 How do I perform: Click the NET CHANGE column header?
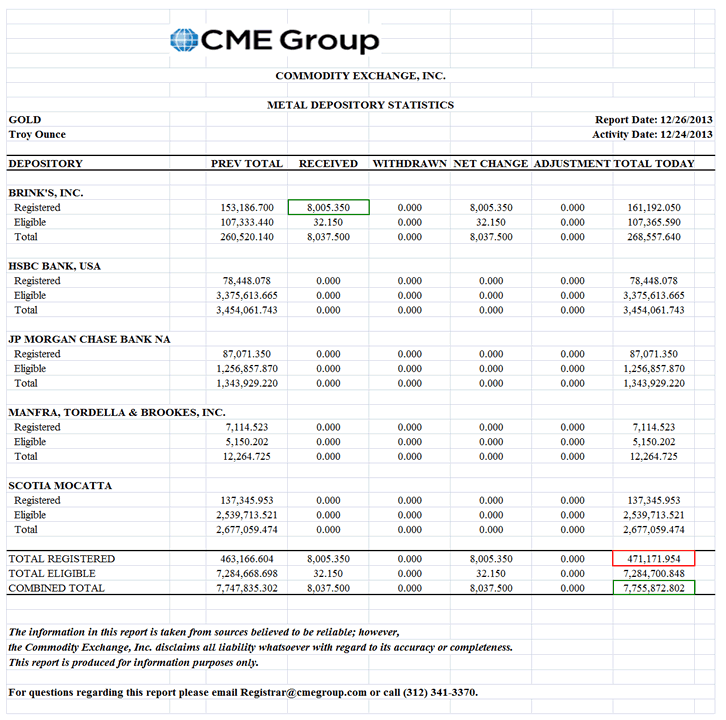490,163
